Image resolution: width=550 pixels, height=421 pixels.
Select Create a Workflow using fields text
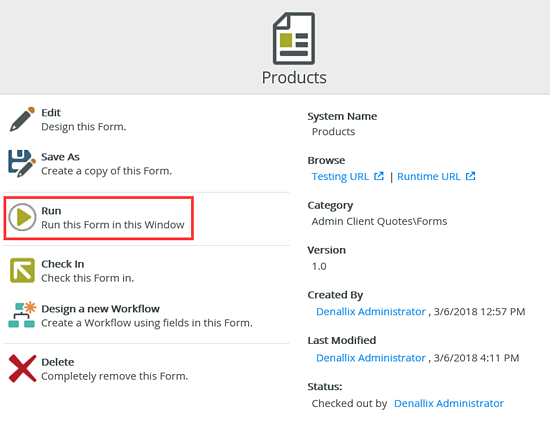[147, 323]
